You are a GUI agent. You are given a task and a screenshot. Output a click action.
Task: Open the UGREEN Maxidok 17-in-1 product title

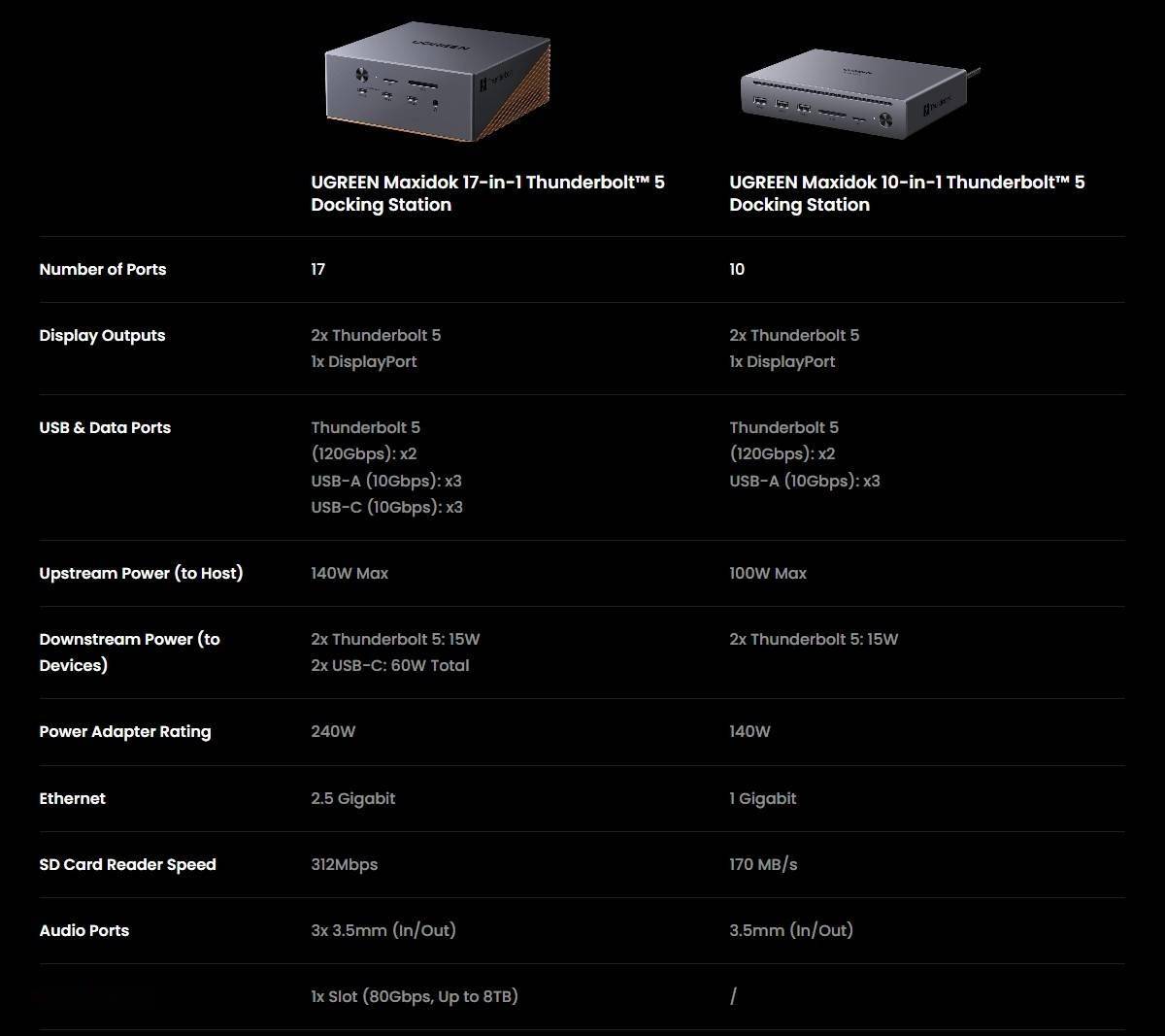coord(487,193)
